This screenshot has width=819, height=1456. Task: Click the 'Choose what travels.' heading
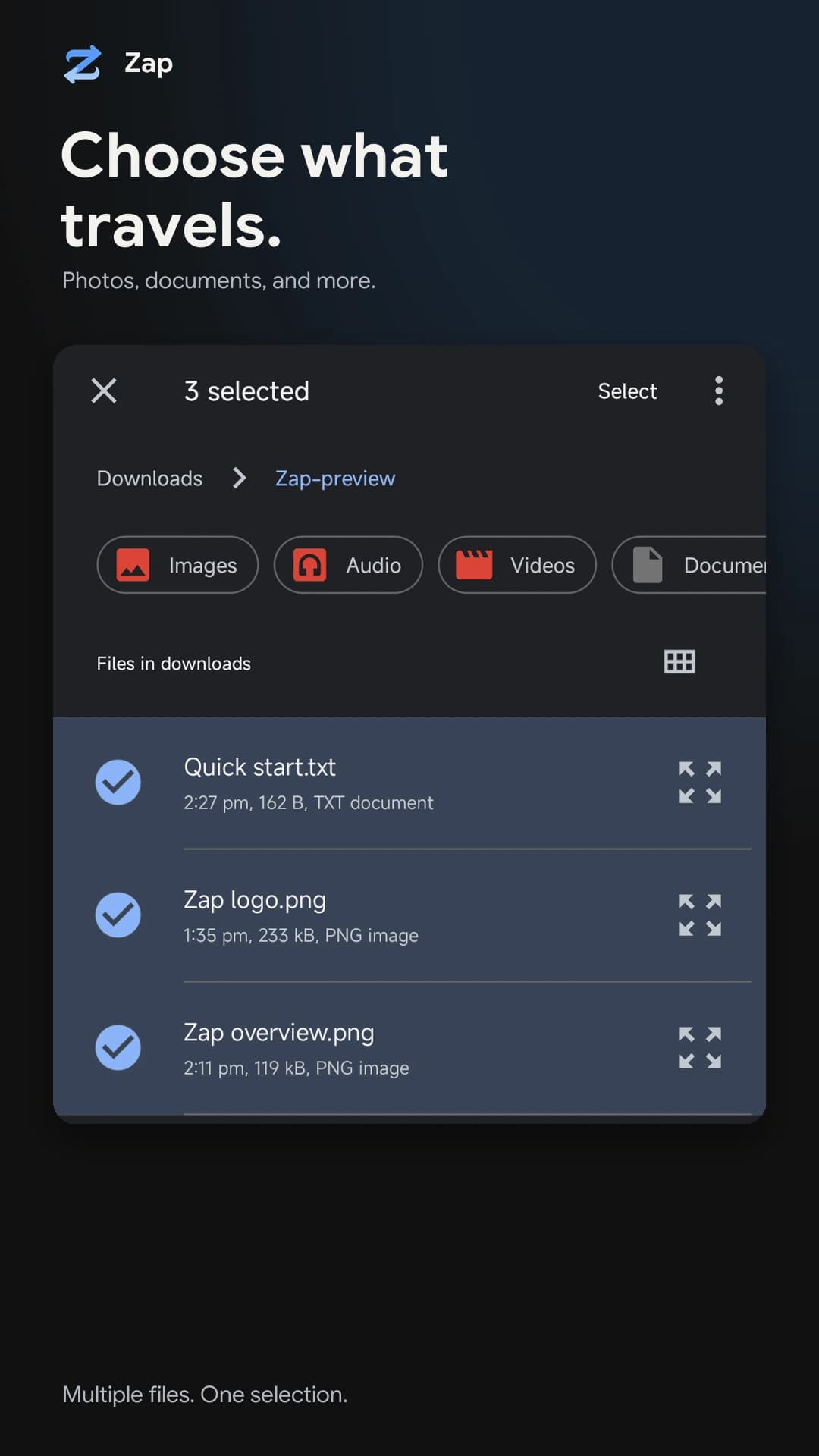click(x=254, y=190)
